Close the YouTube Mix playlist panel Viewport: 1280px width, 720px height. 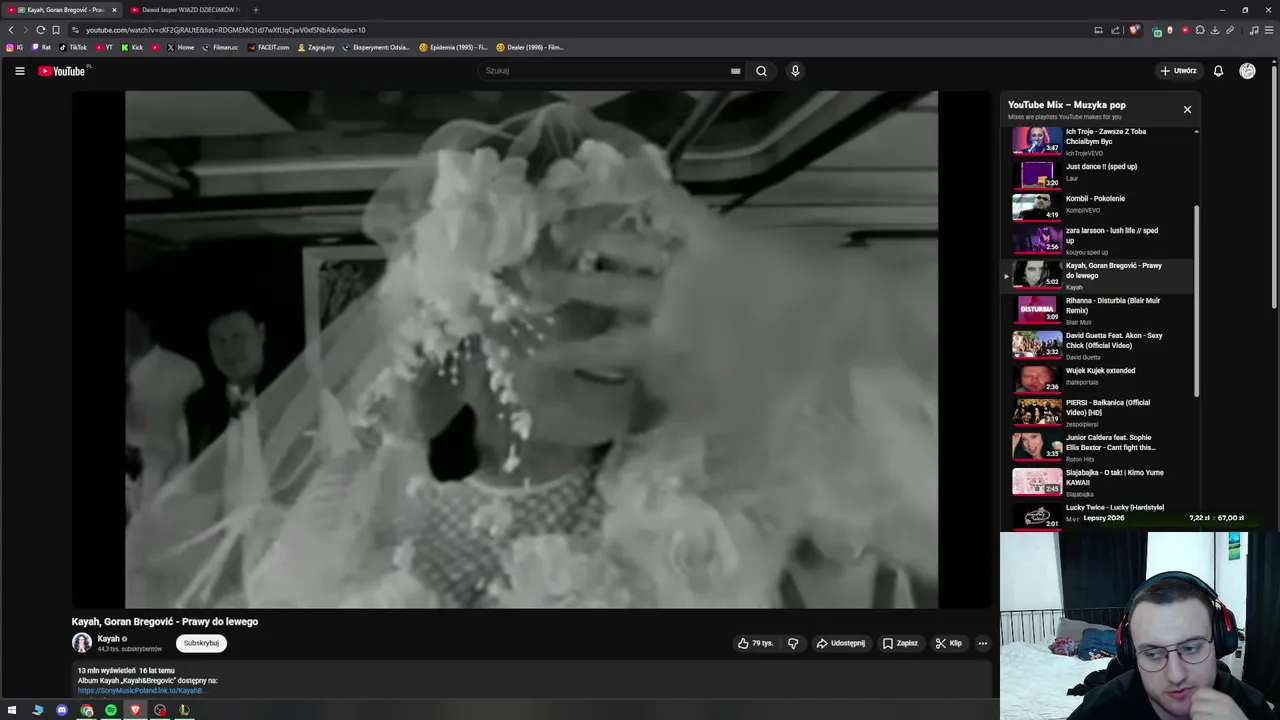coord(1187,109)
